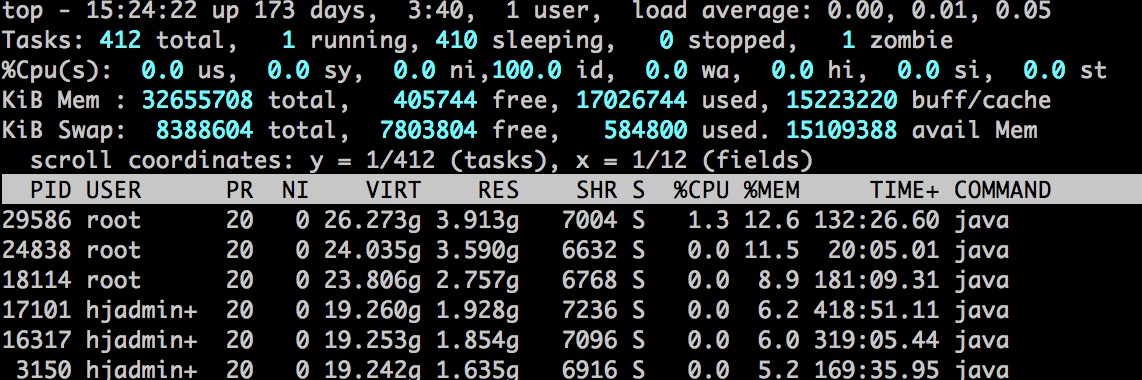Click the swap used value 584800
This screenshot has height=380, width=1142.
[645, 130]
